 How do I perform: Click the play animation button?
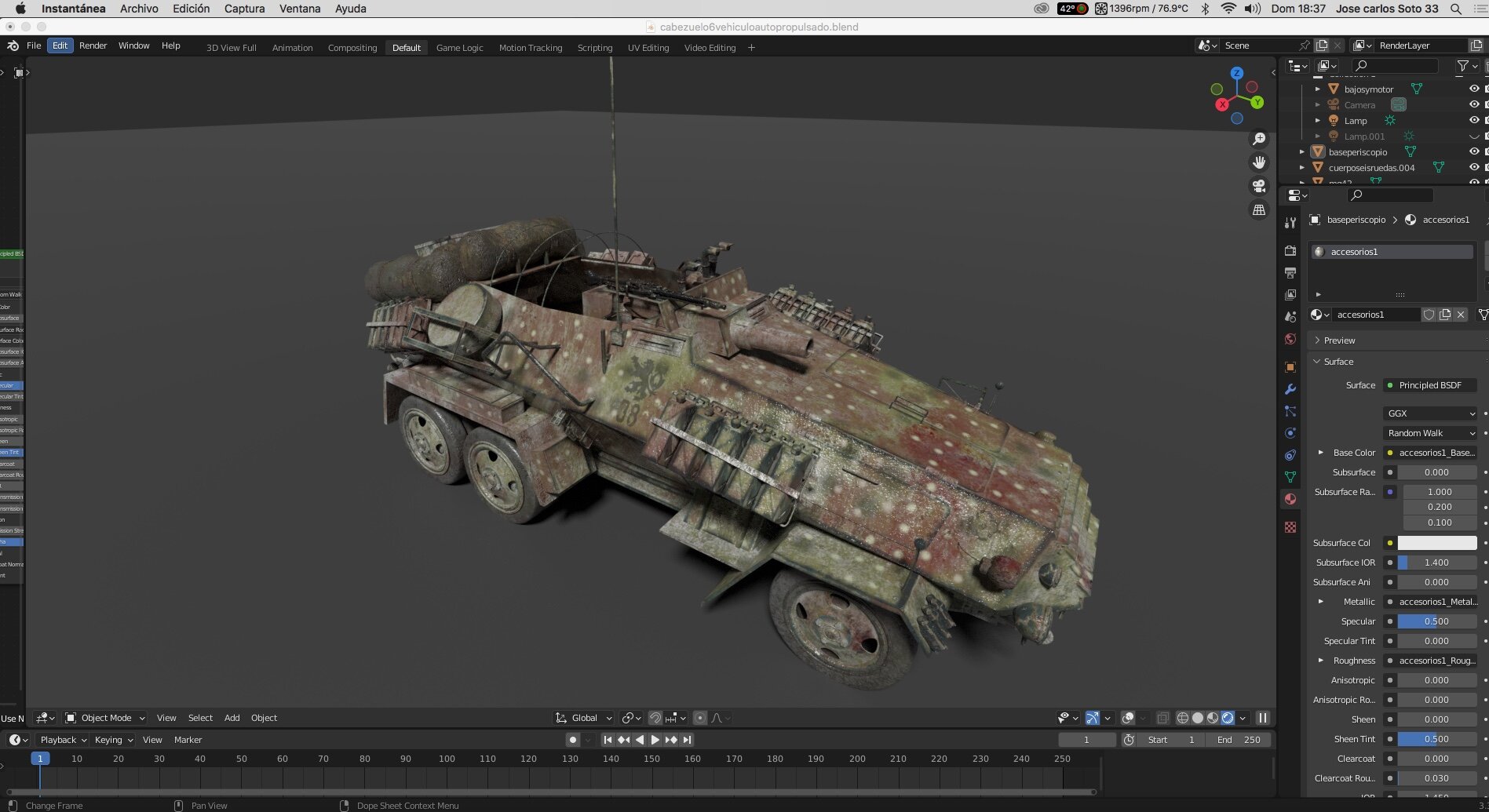point(655,740)
